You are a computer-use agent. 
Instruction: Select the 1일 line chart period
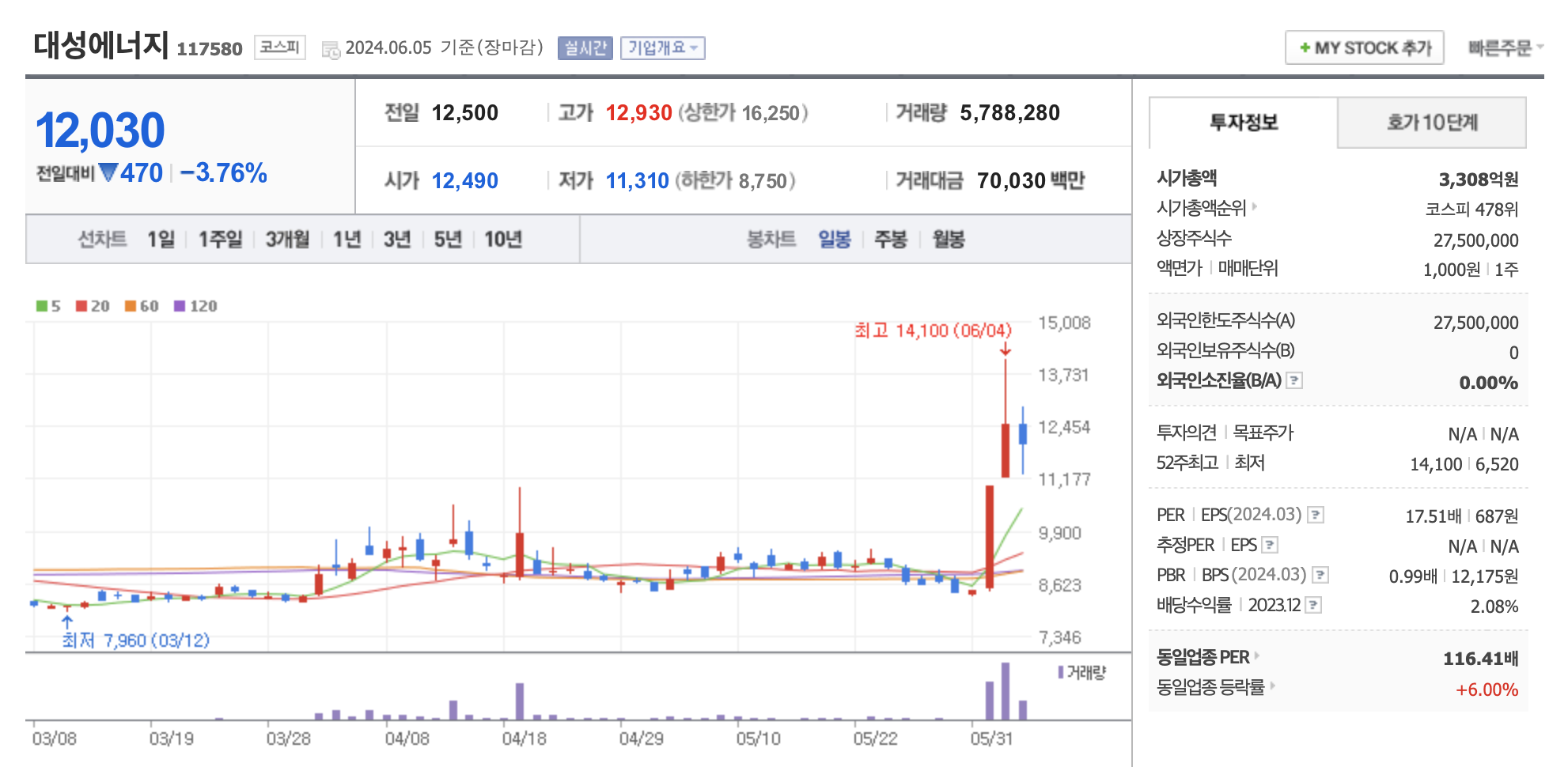point(161,239)
